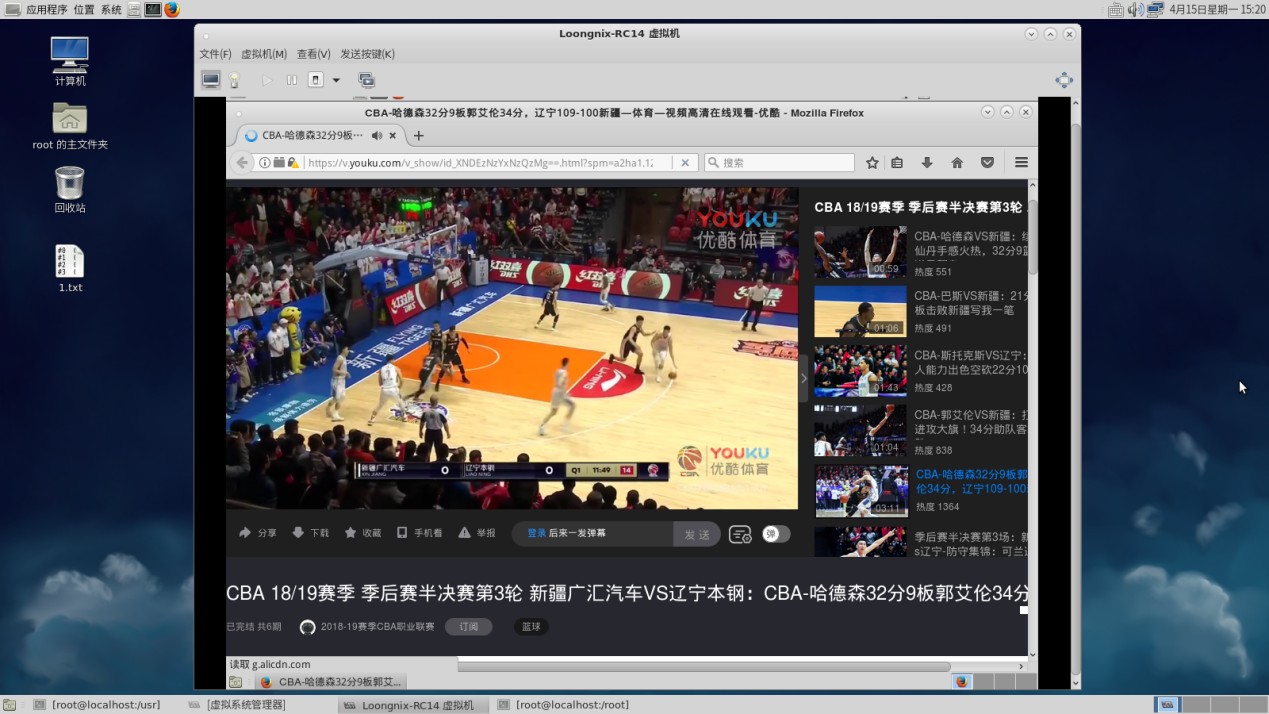Viewport: 1269px width, 714px height.
Task: Open 2018-19赛季CBA职业联赛 channel link
Action: tap(377, 627)
